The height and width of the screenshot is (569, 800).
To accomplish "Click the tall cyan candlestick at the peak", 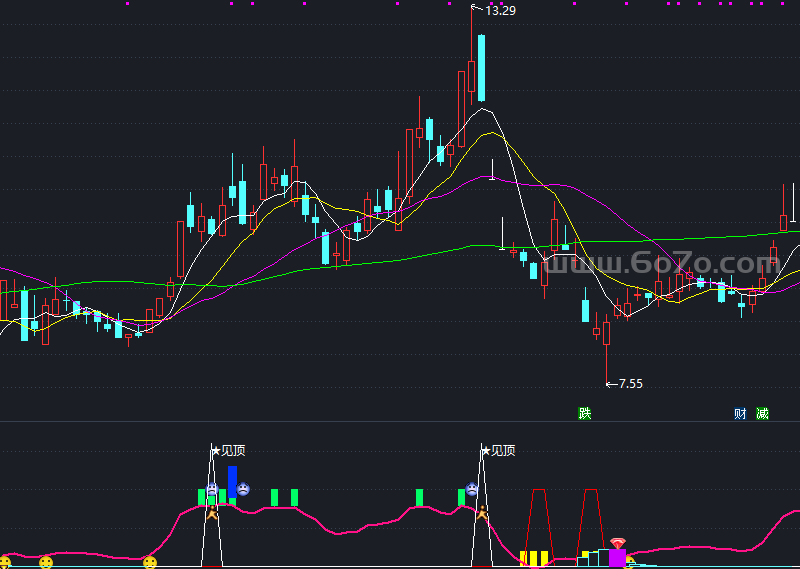I will tap(481, 68).
